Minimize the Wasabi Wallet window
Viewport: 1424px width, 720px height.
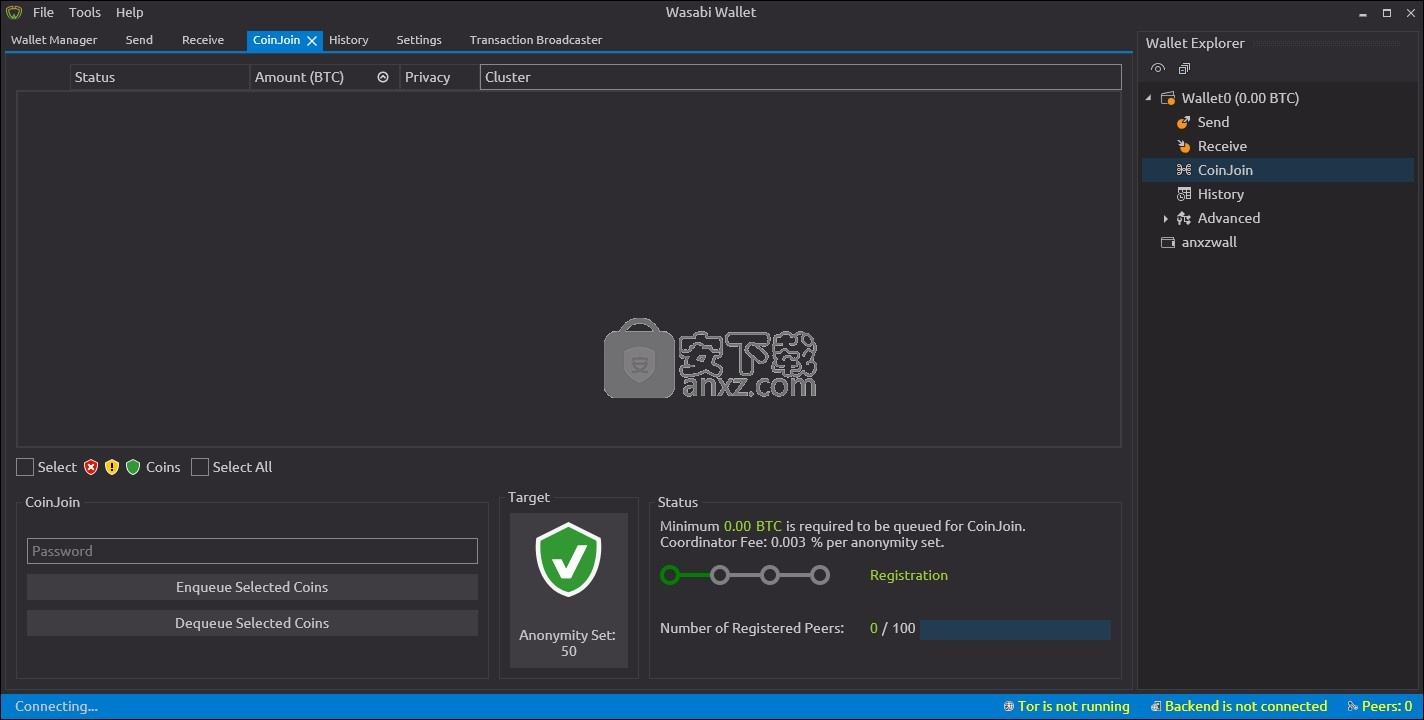click(x=1364, y=13)
